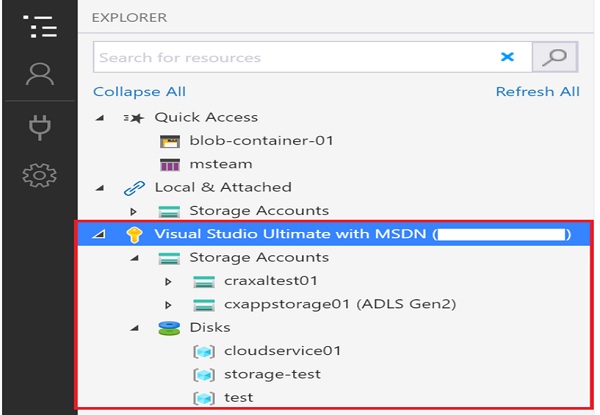Click the cloudservice01 disk icon
The image size is (600, 415).
[x=203, y=351]
